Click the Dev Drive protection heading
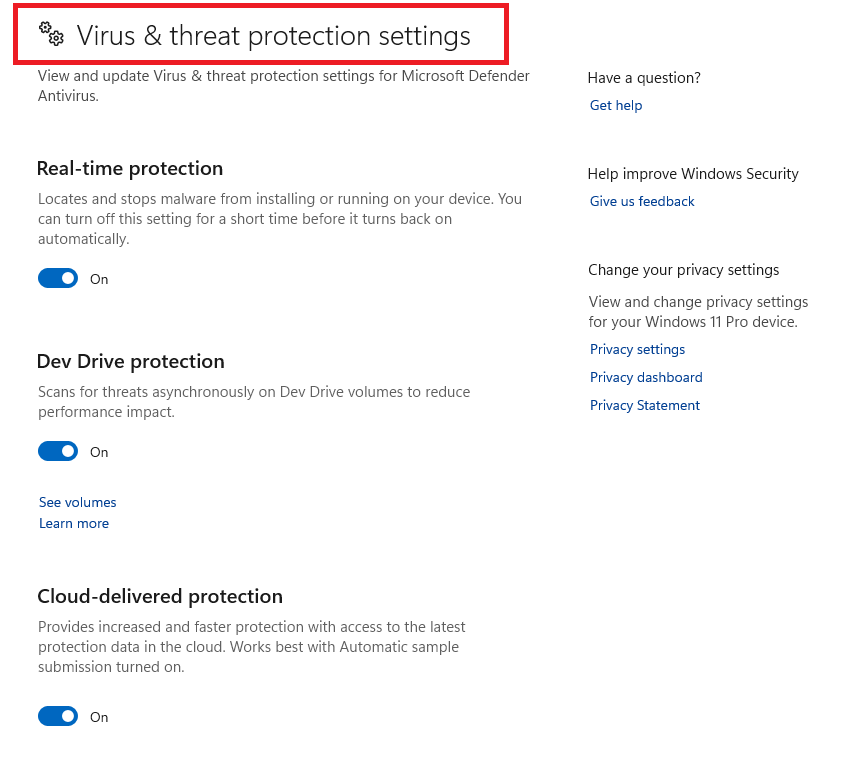This screenshot has height=762, width=844. click(x=131, y=362)
